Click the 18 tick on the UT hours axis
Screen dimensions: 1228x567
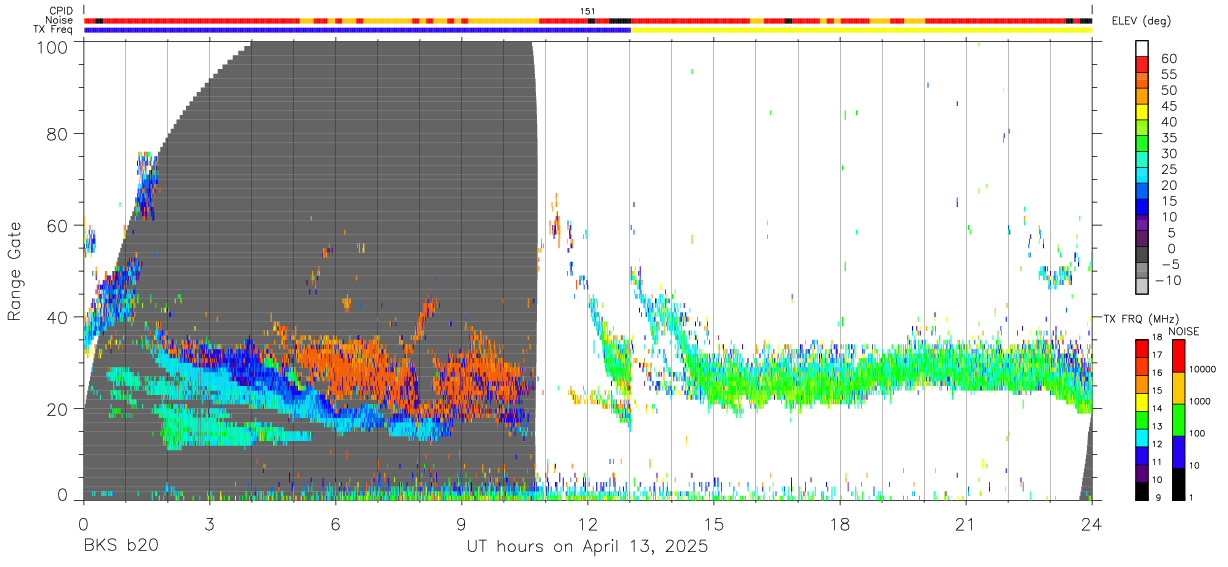839,523
